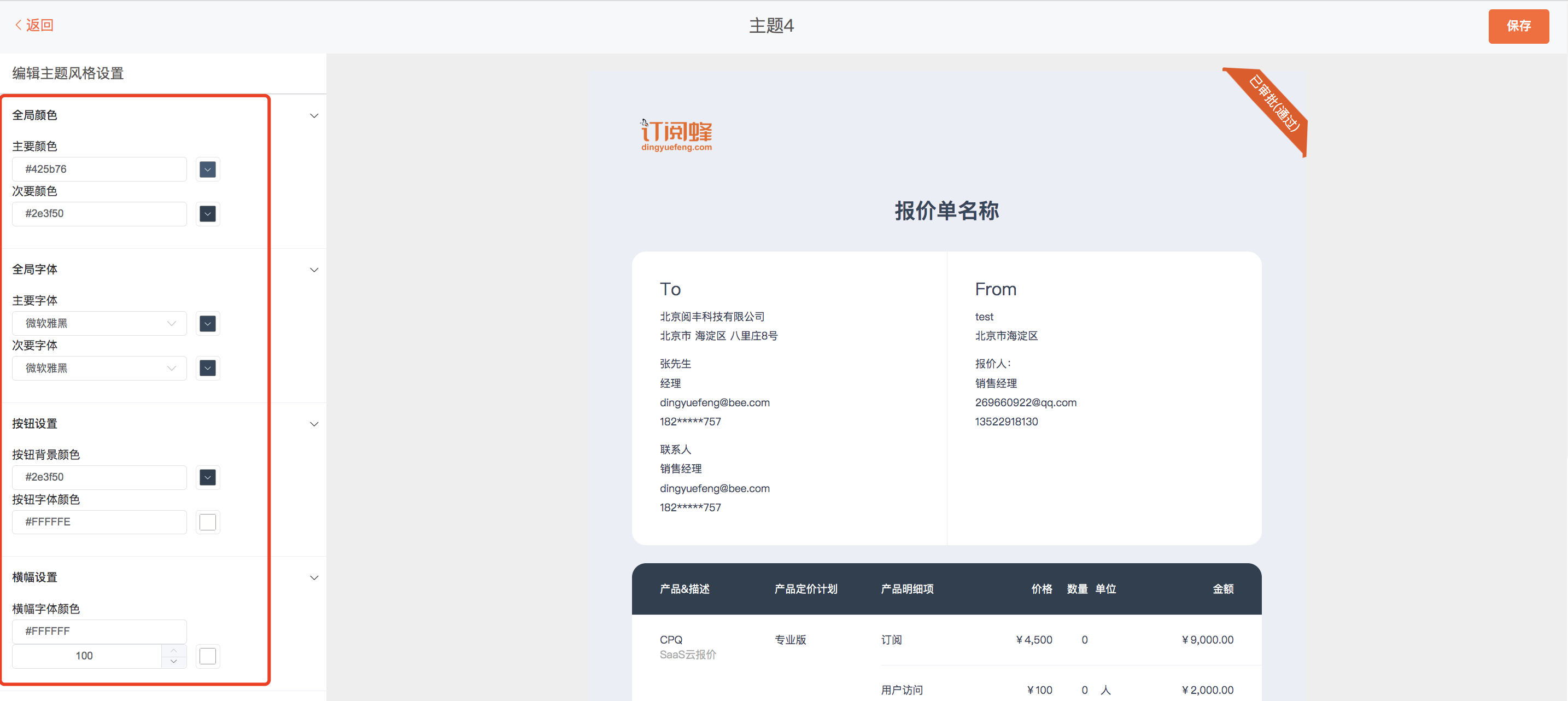Open the 主要字体 font color swatch
Screen dimensions: 1568x701
(x=208, y=323)
